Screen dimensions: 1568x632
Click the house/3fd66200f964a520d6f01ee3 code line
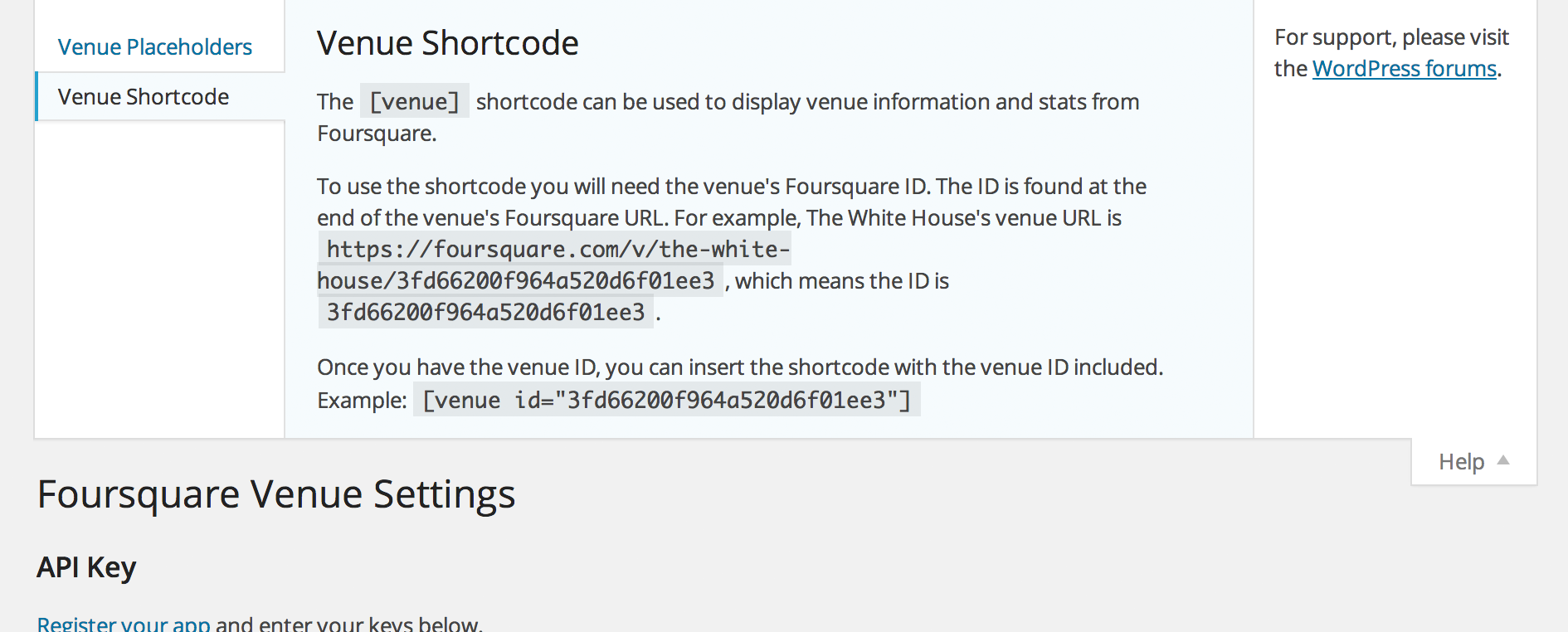pos(520,280)
